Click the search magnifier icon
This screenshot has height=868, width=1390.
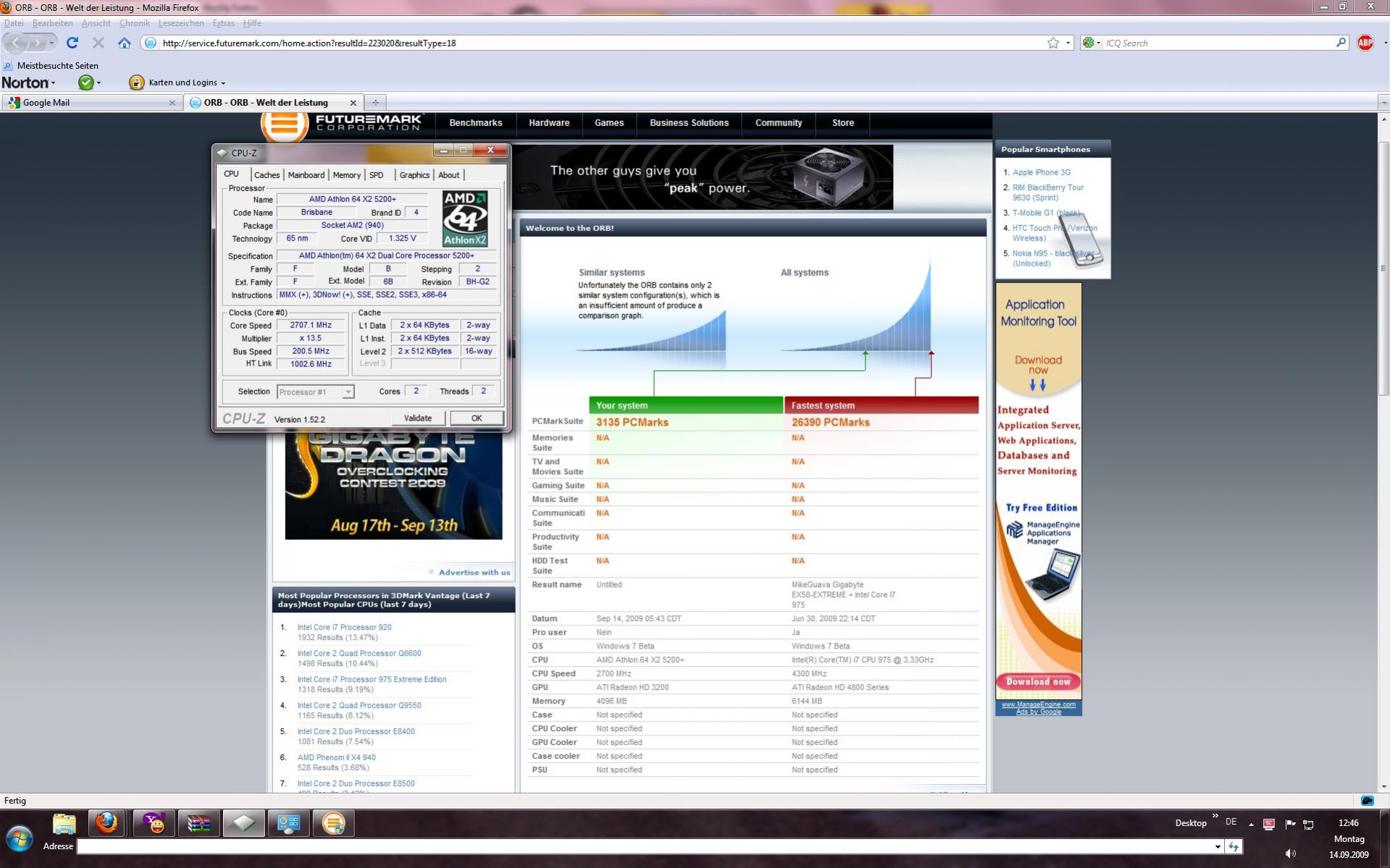point(1341,43)
